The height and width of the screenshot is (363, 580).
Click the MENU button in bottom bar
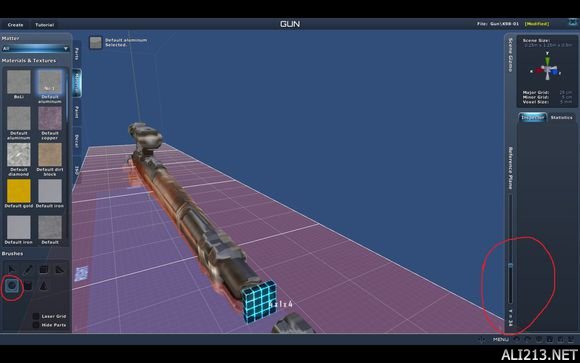point(500,339)
